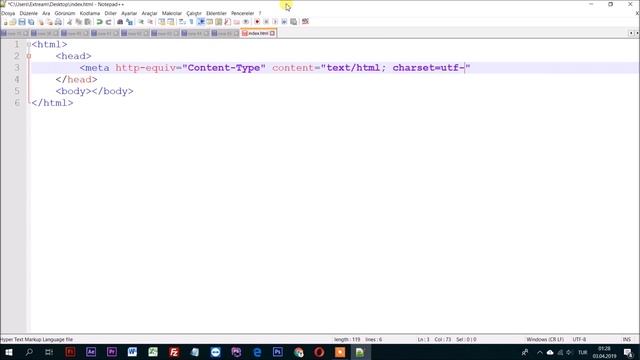This screenshot has height=360, width=640.
Task: Open the Function List toolbar icon
Action: pos(227,22)
